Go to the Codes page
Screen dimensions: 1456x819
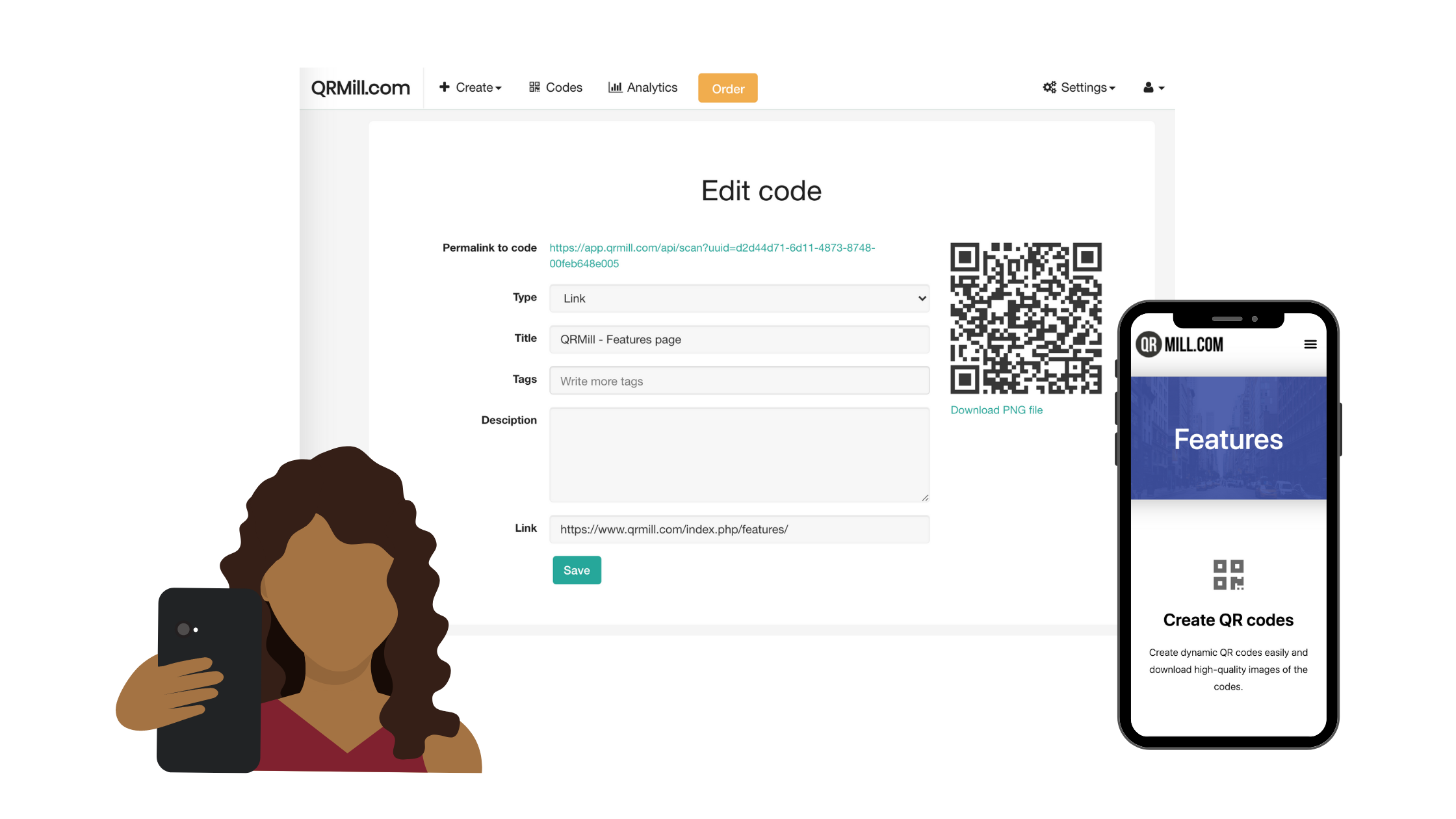[556, 88]
